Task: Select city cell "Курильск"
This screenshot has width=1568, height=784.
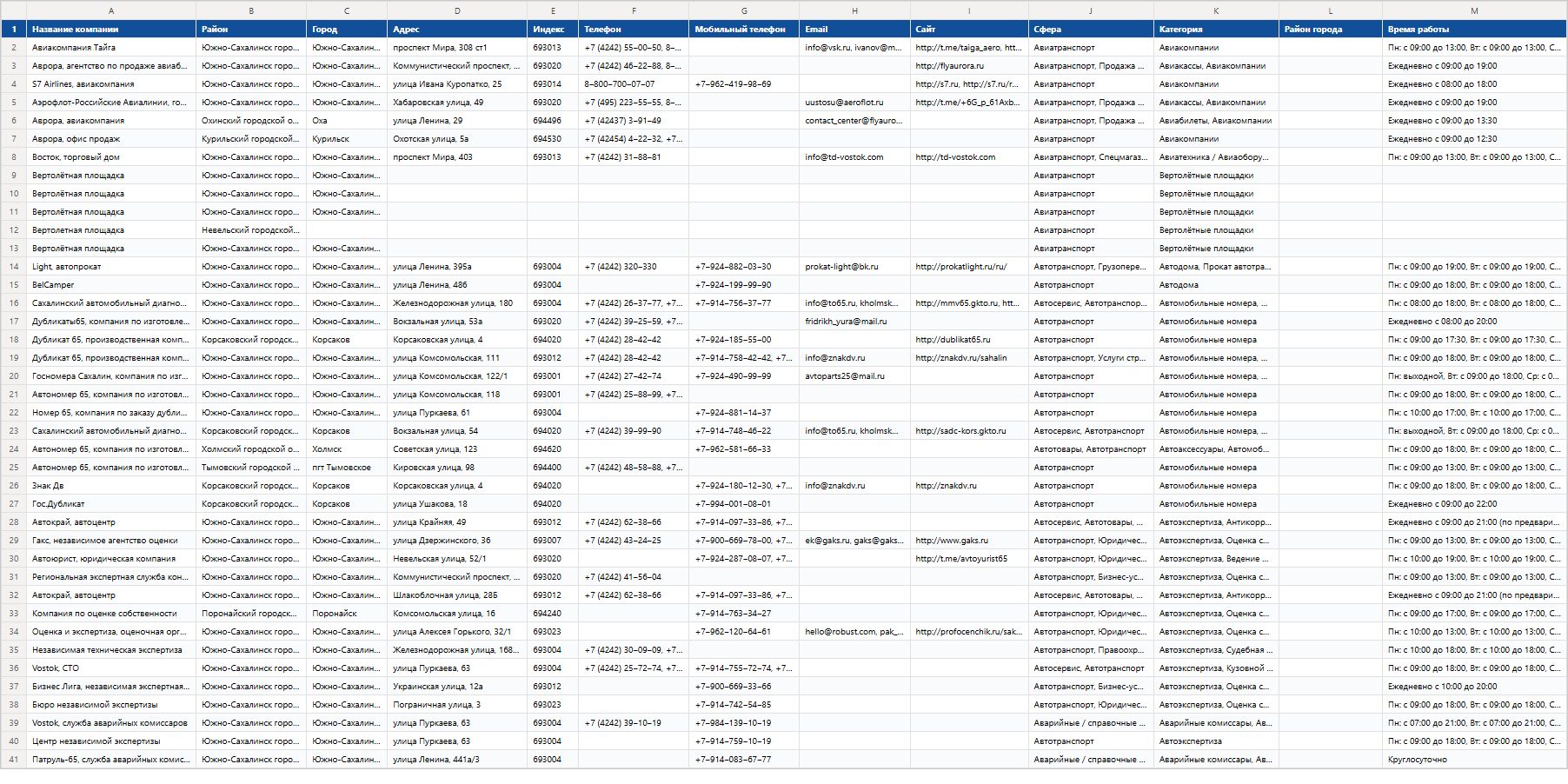Action: 347,139
